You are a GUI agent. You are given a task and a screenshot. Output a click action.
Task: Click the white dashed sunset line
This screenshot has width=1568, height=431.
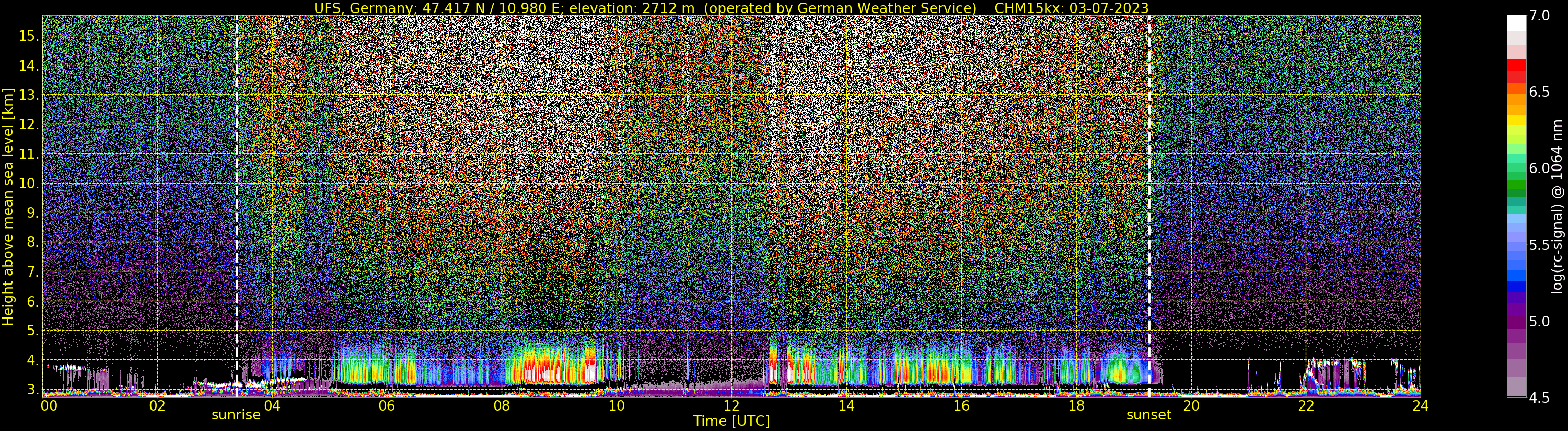[x=1148, y=206]
